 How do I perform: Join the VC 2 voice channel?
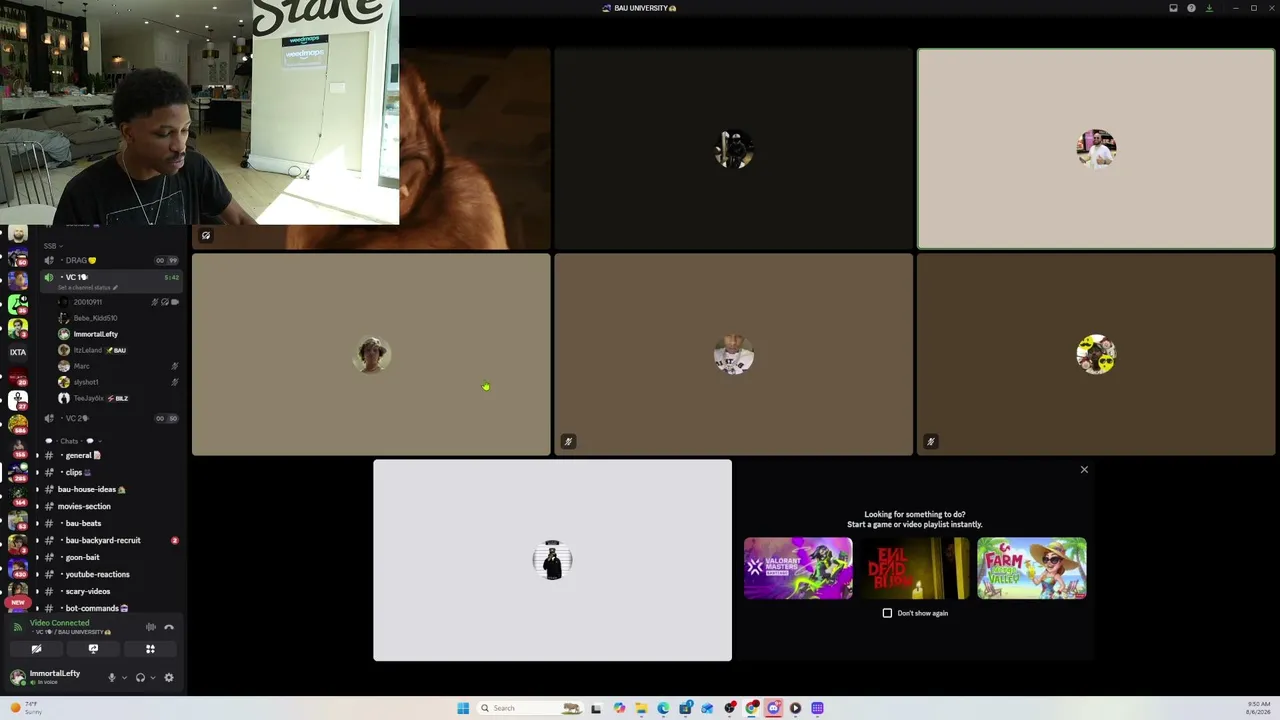(110, 418)
